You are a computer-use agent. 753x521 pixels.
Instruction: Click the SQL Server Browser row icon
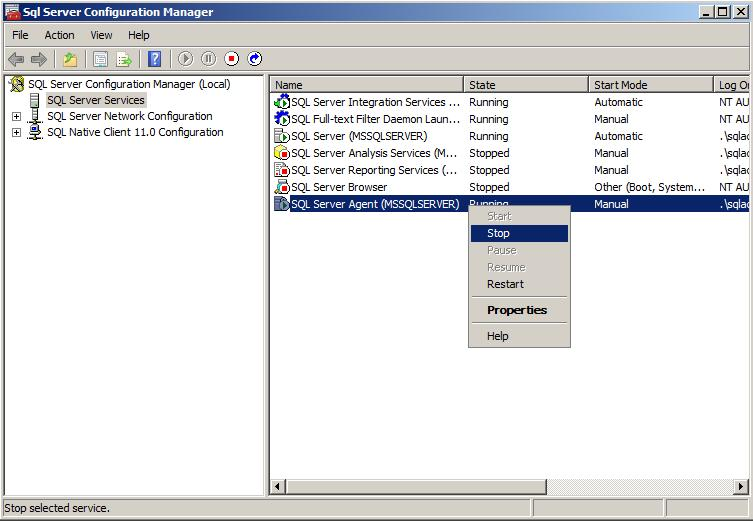pyautogui.click(x=281, y=187)
